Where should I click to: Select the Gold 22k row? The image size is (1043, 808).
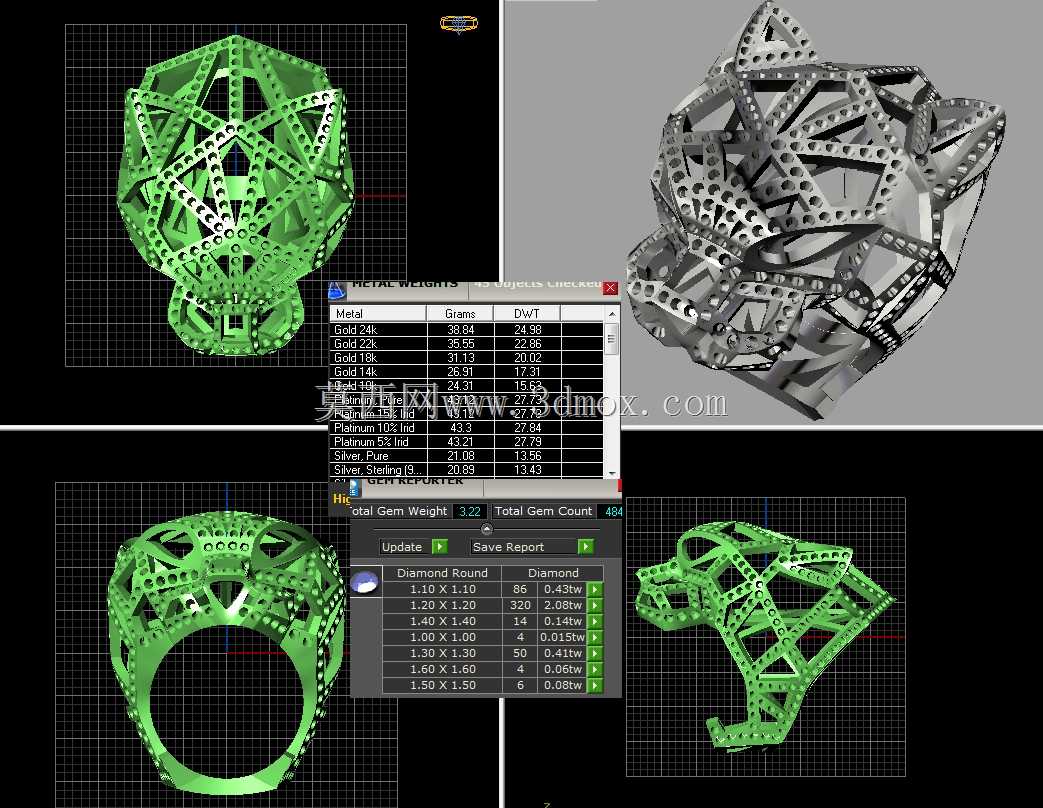[466, 344]
